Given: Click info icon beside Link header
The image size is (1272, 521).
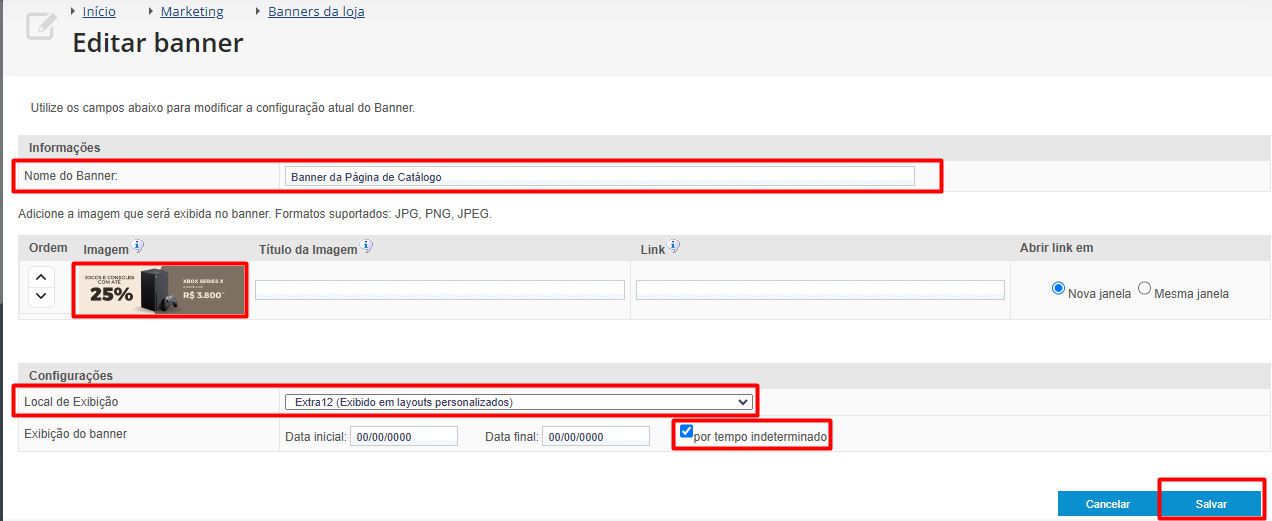Looking at the screenshot, I should [674, 246].
